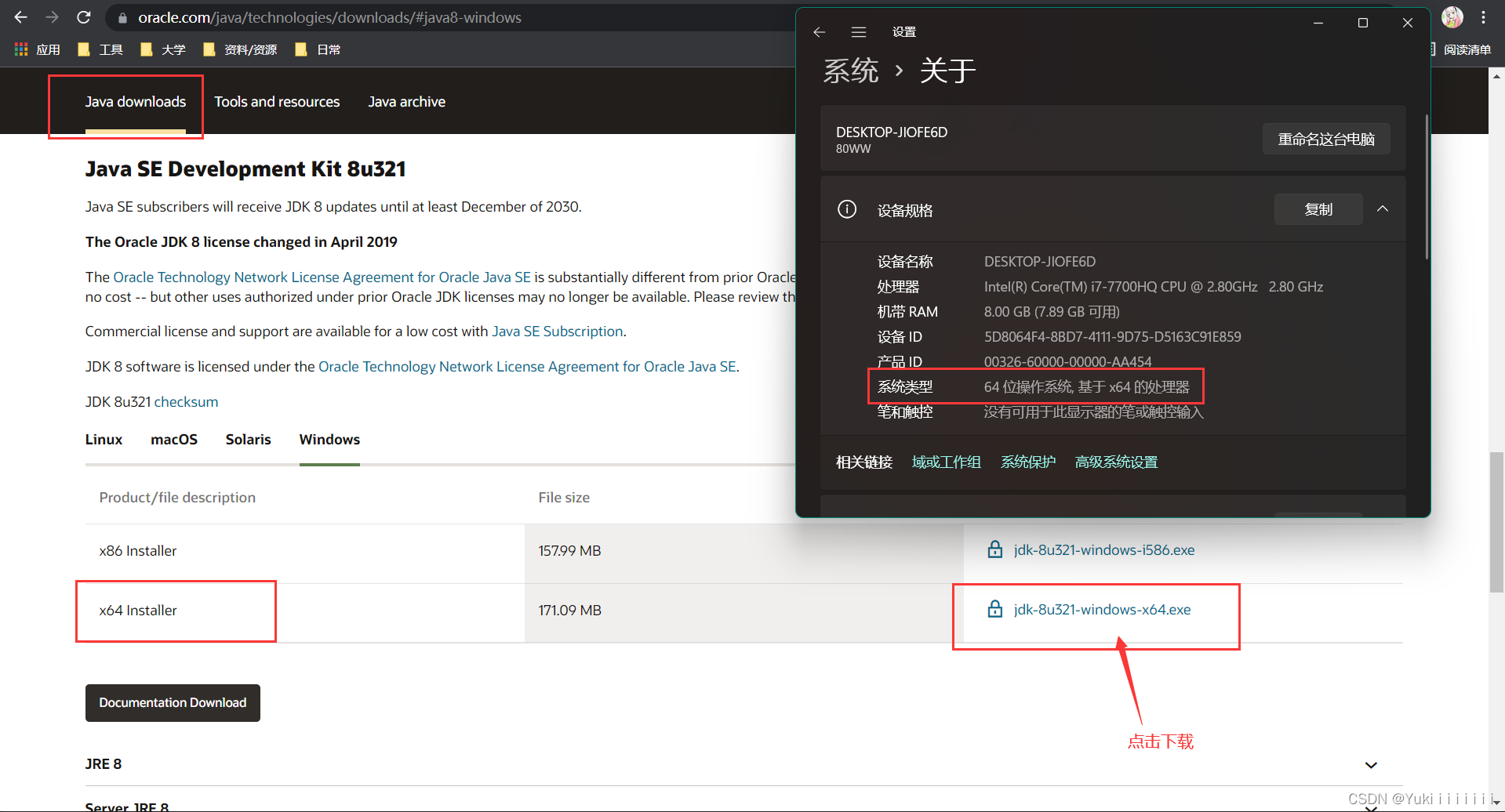Open 高级系统设置 related link
This screenshot has width=1505, height=812.
coord(1116,462)
